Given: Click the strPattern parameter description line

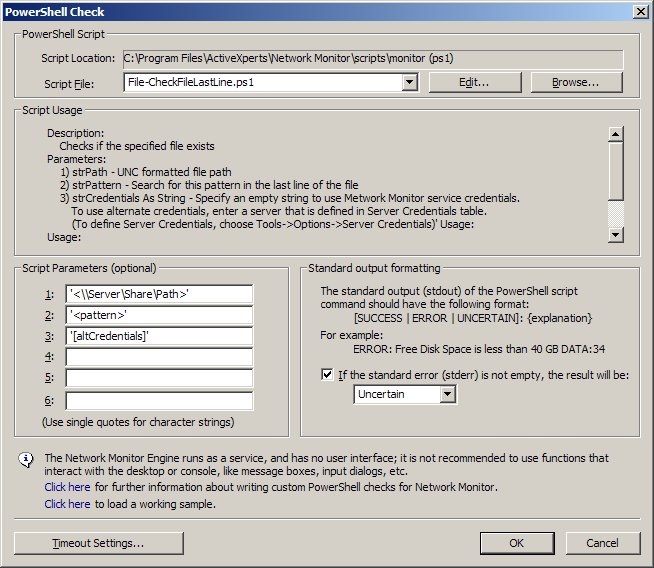Looking at the screenshot, I should click(209, 185).
